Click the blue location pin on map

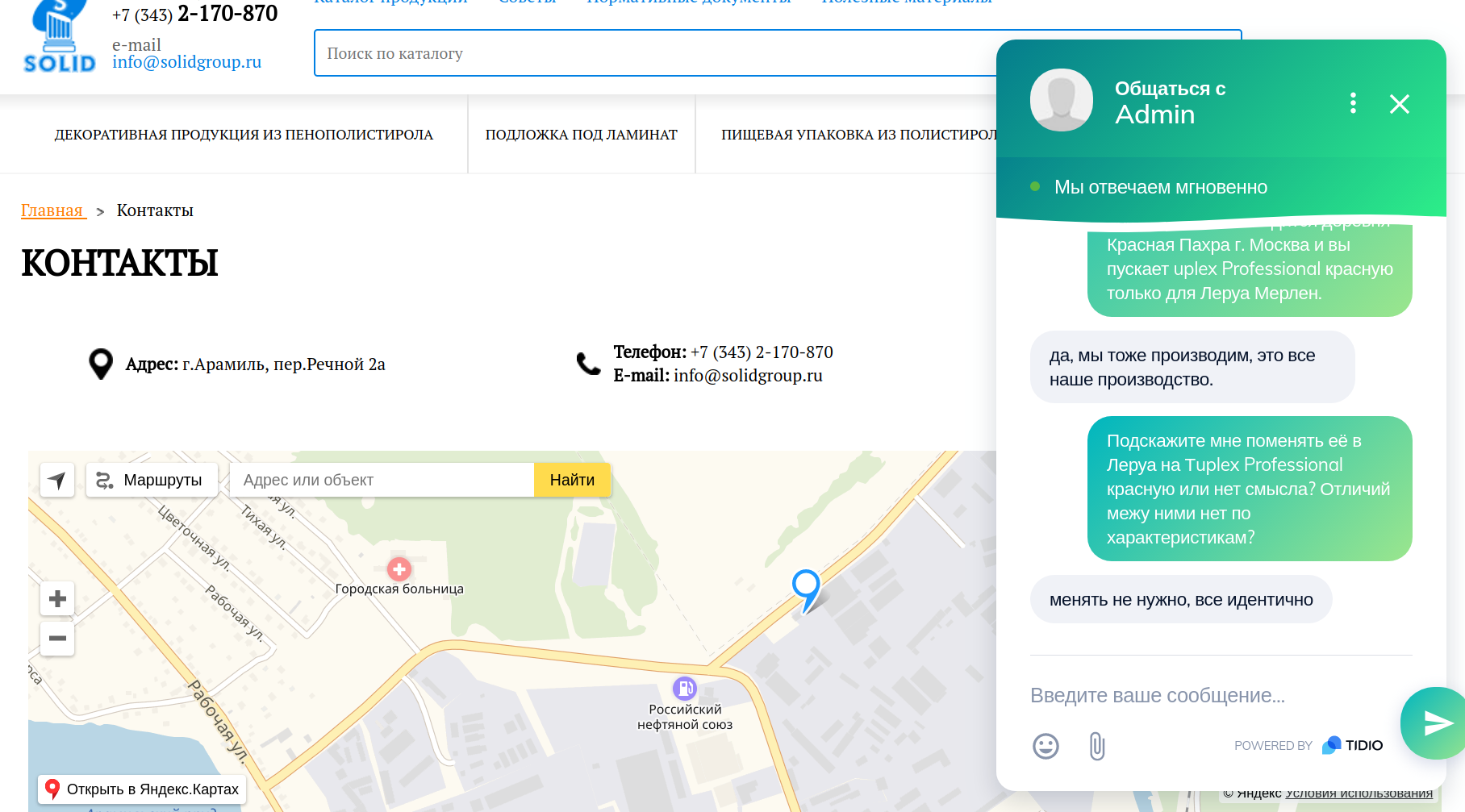tap(806, 590)
